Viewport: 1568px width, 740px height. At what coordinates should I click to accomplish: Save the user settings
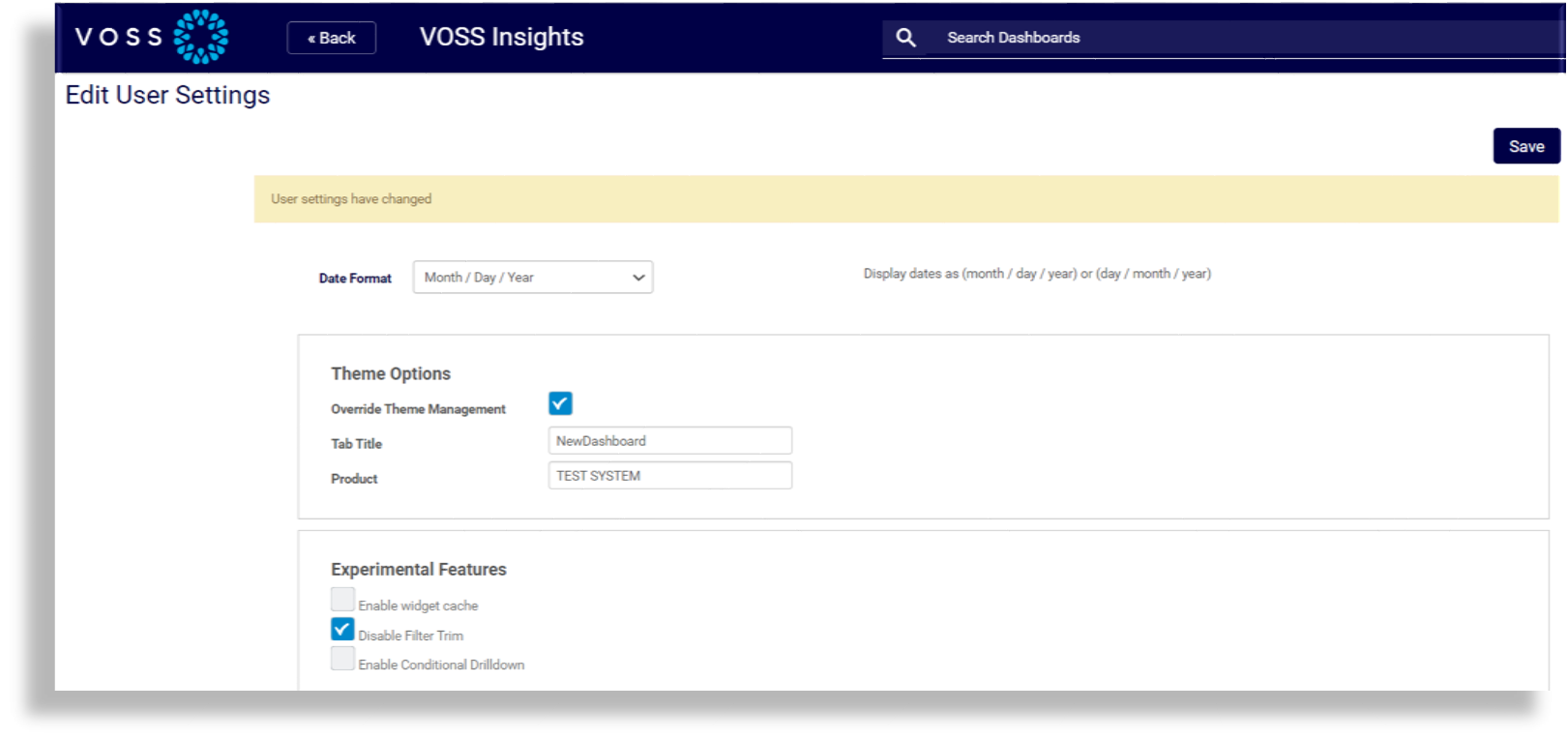tap(1525, 146)
